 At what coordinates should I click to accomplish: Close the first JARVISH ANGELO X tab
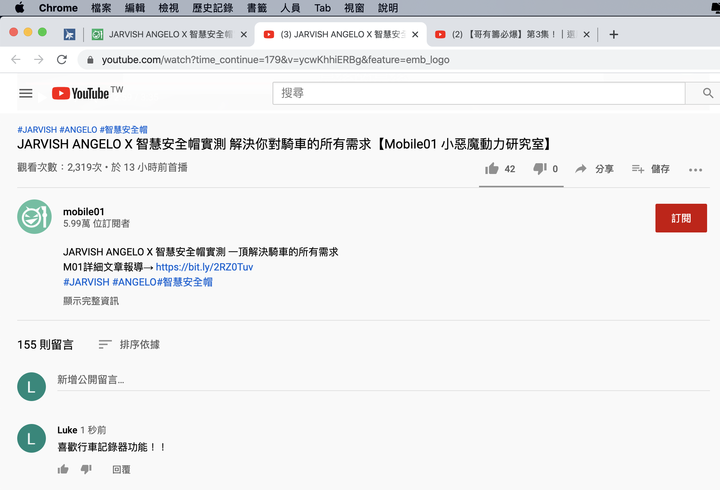click(244, 34)
